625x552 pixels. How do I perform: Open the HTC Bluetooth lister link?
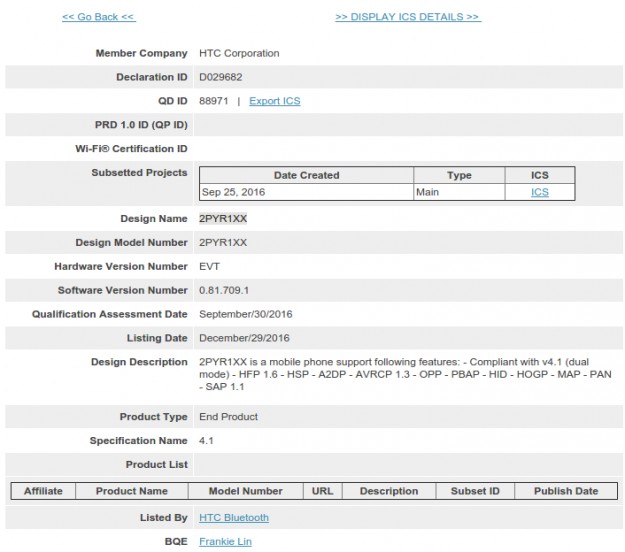click(x=233, y=518)
